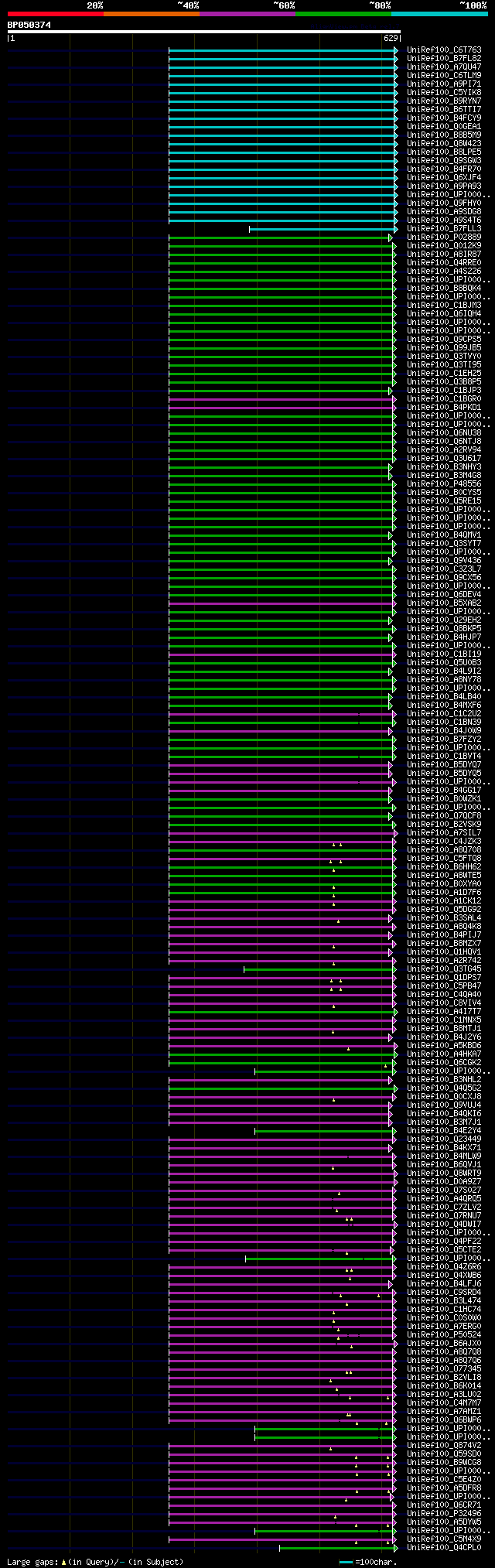Open hit UniRef100_Q3TG45

[444, 969]
